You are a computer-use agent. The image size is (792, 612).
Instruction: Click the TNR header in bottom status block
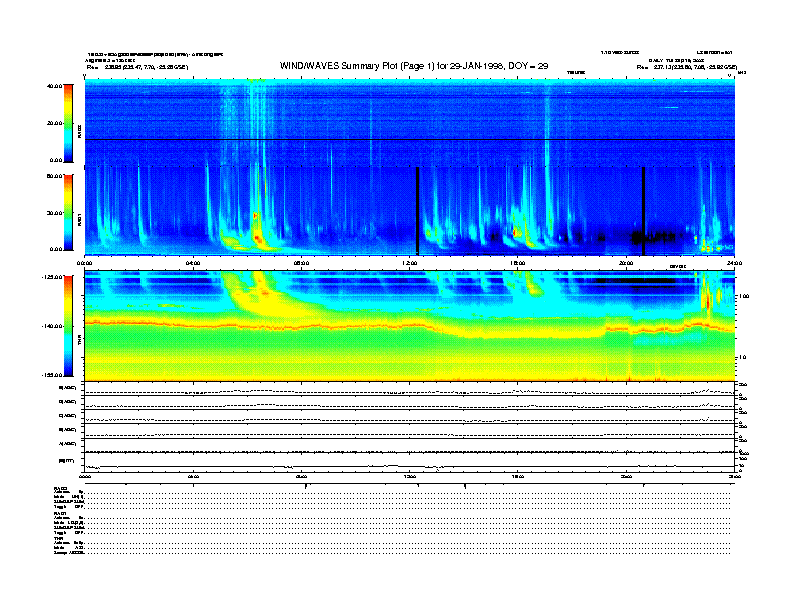click(x=58, y=538)
